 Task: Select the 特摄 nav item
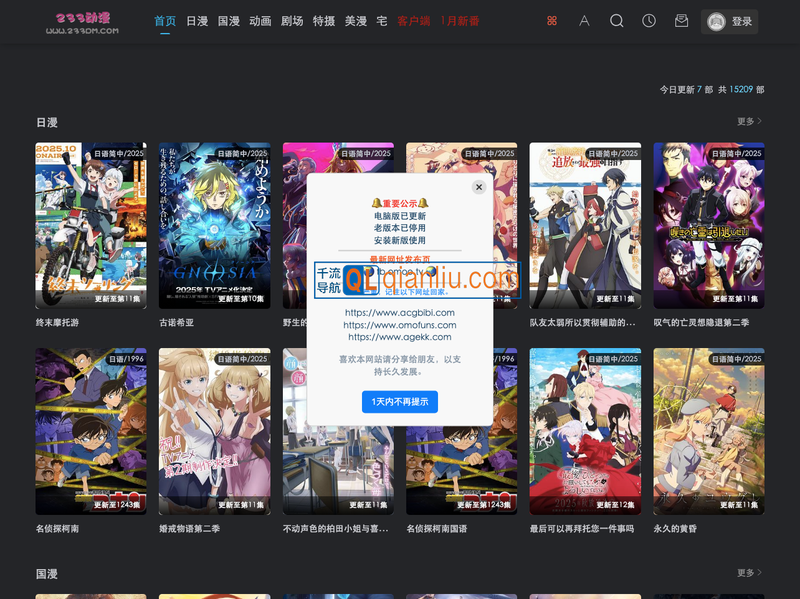323,21
